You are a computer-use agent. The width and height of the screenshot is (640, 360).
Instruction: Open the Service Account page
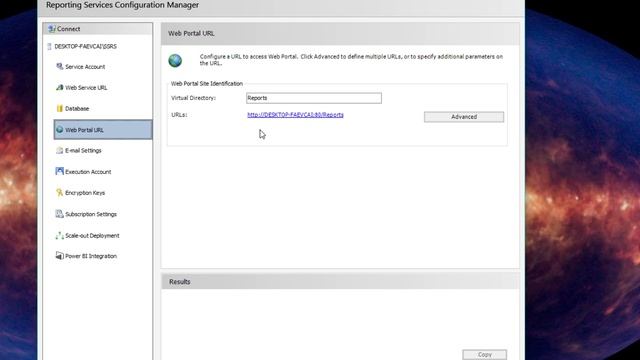[x=85, y=67]
